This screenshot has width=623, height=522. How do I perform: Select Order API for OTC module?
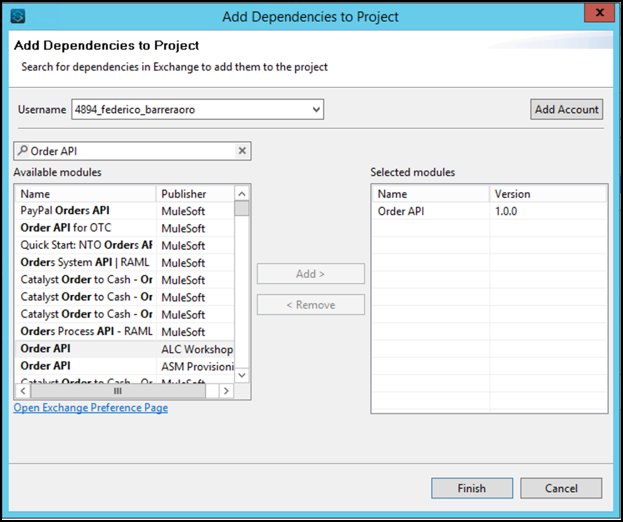pyautogui.click(x=124, y=228)
